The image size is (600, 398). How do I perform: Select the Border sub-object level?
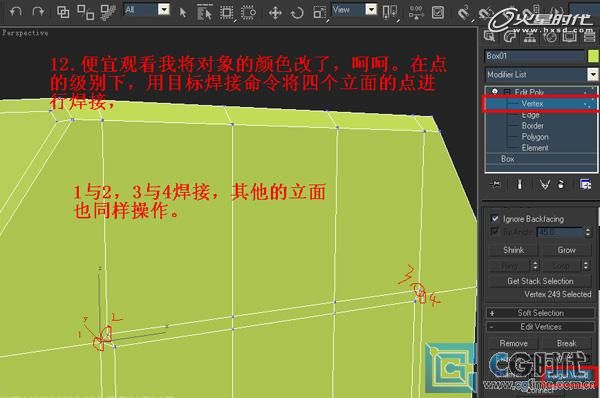533,126
